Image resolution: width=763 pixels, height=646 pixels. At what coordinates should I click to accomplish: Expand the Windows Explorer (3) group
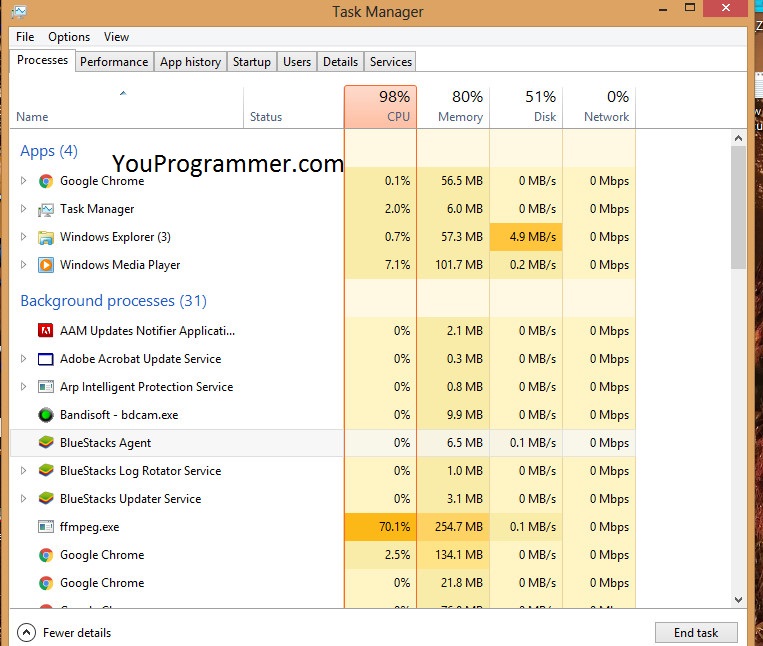[x=23, y=237]
